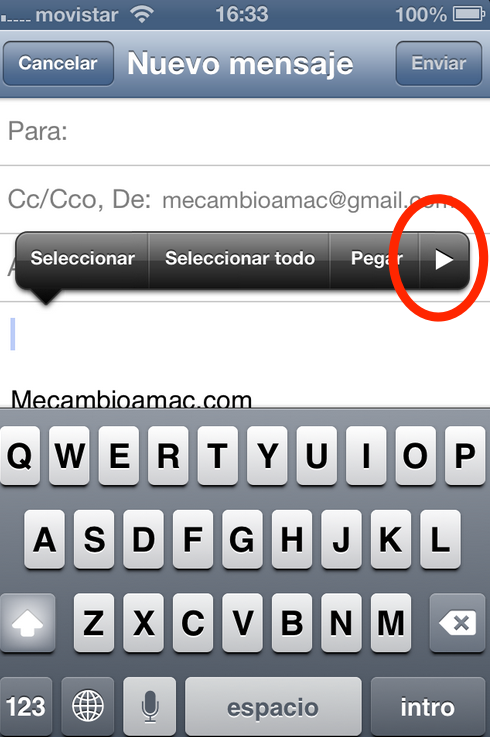The width and height of the screenshot is (490, 737).
Task: Tap the microphone dictation key
Action: click(x=150, y=706)
